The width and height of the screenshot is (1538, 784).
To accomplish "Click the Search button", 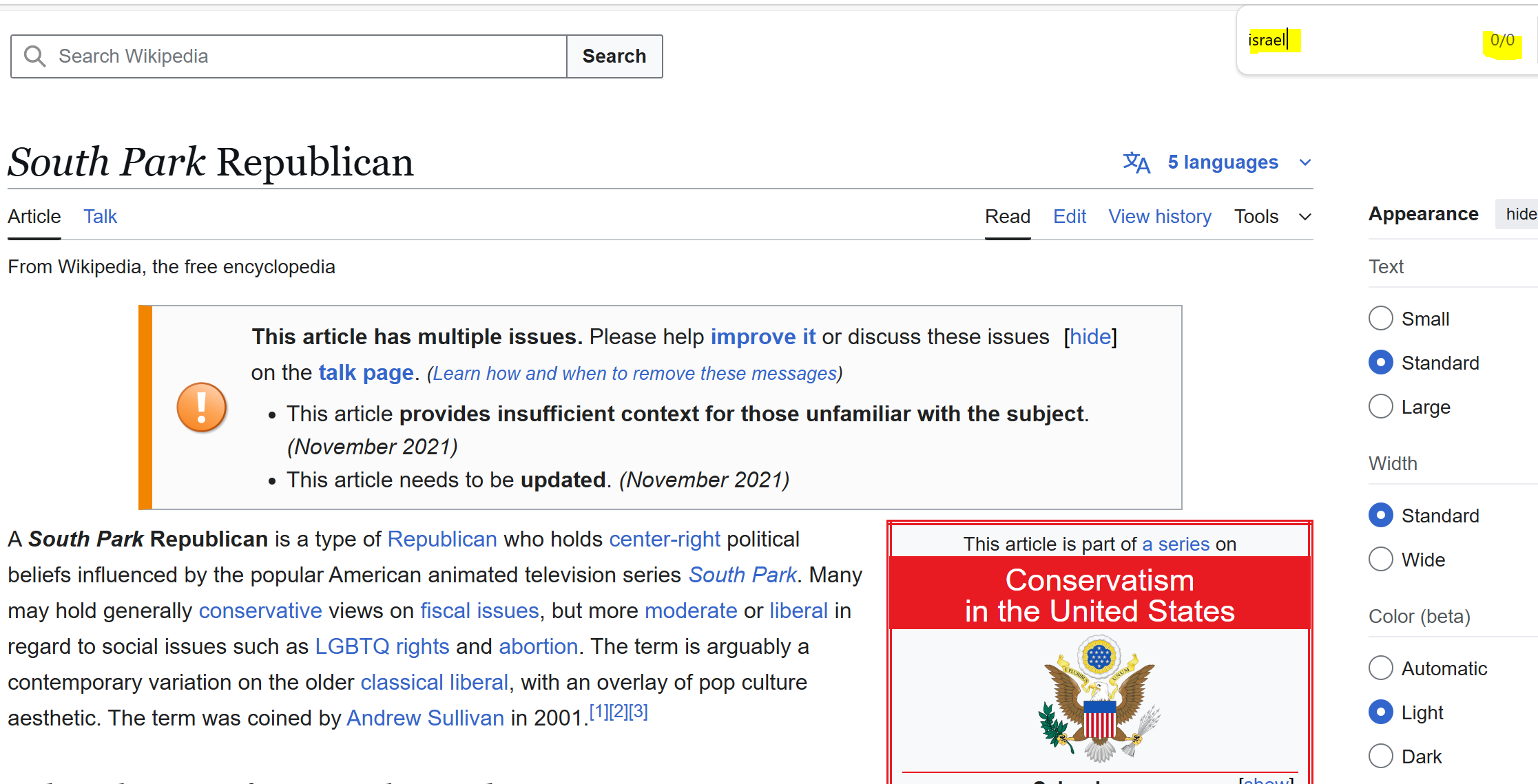I will (x=614, y=56).
